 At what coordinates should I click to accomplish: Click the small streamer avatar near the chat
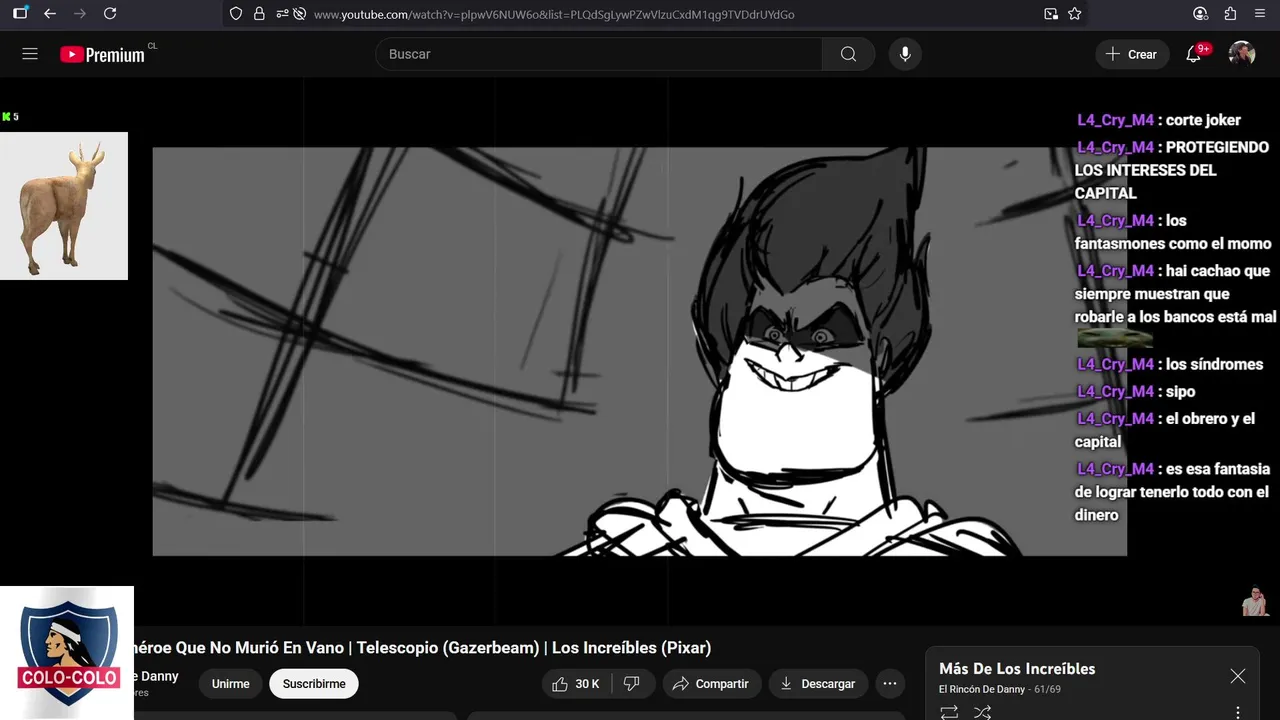pos(1255,601)
